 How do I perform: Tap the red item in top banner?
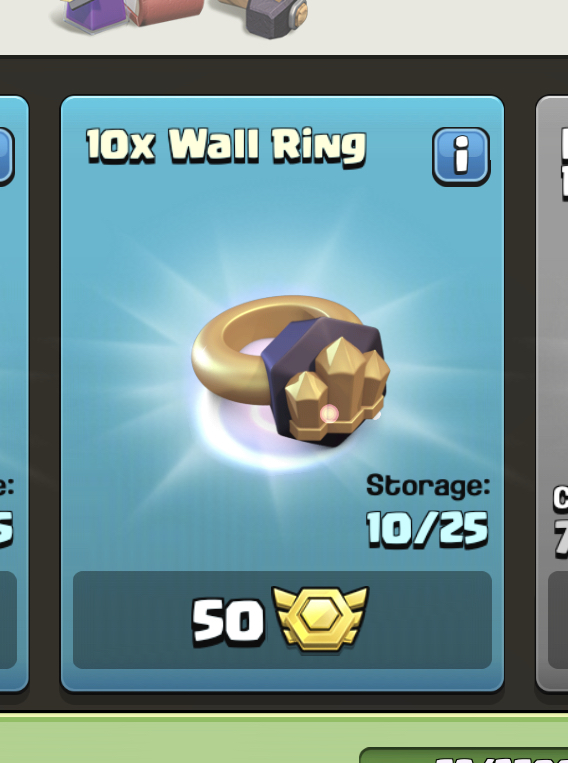(x=165, y=12)
